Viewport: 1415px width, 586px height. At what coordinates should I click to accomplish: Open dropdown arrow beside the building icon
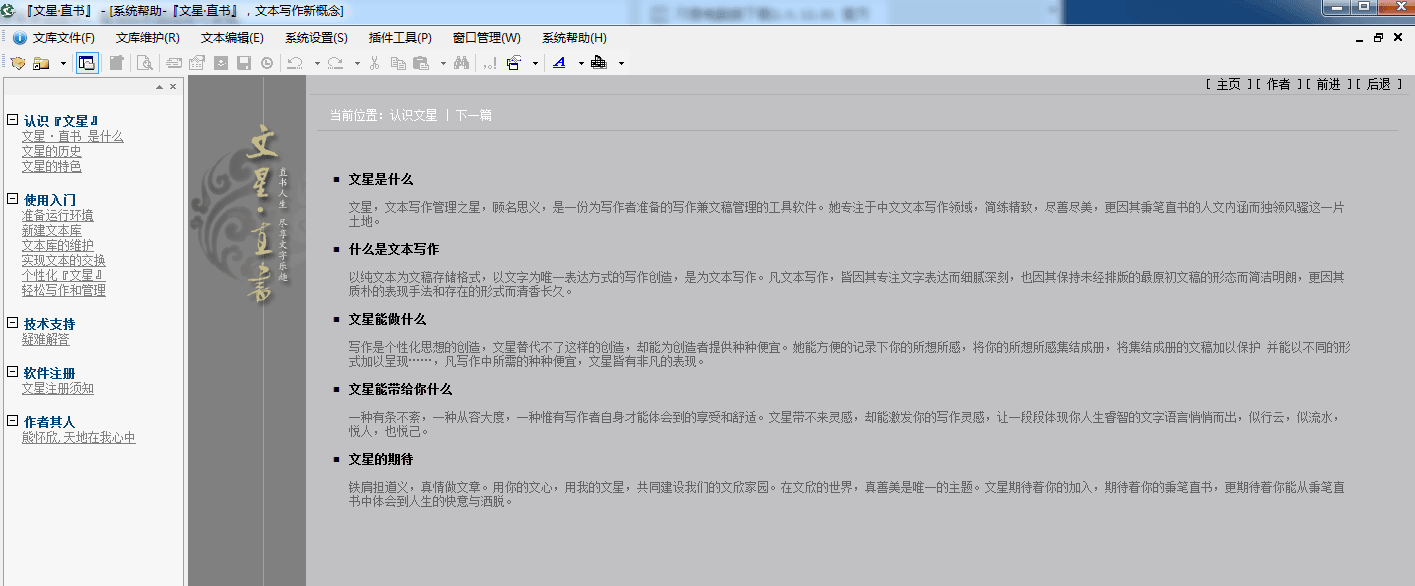pos(621,63)
